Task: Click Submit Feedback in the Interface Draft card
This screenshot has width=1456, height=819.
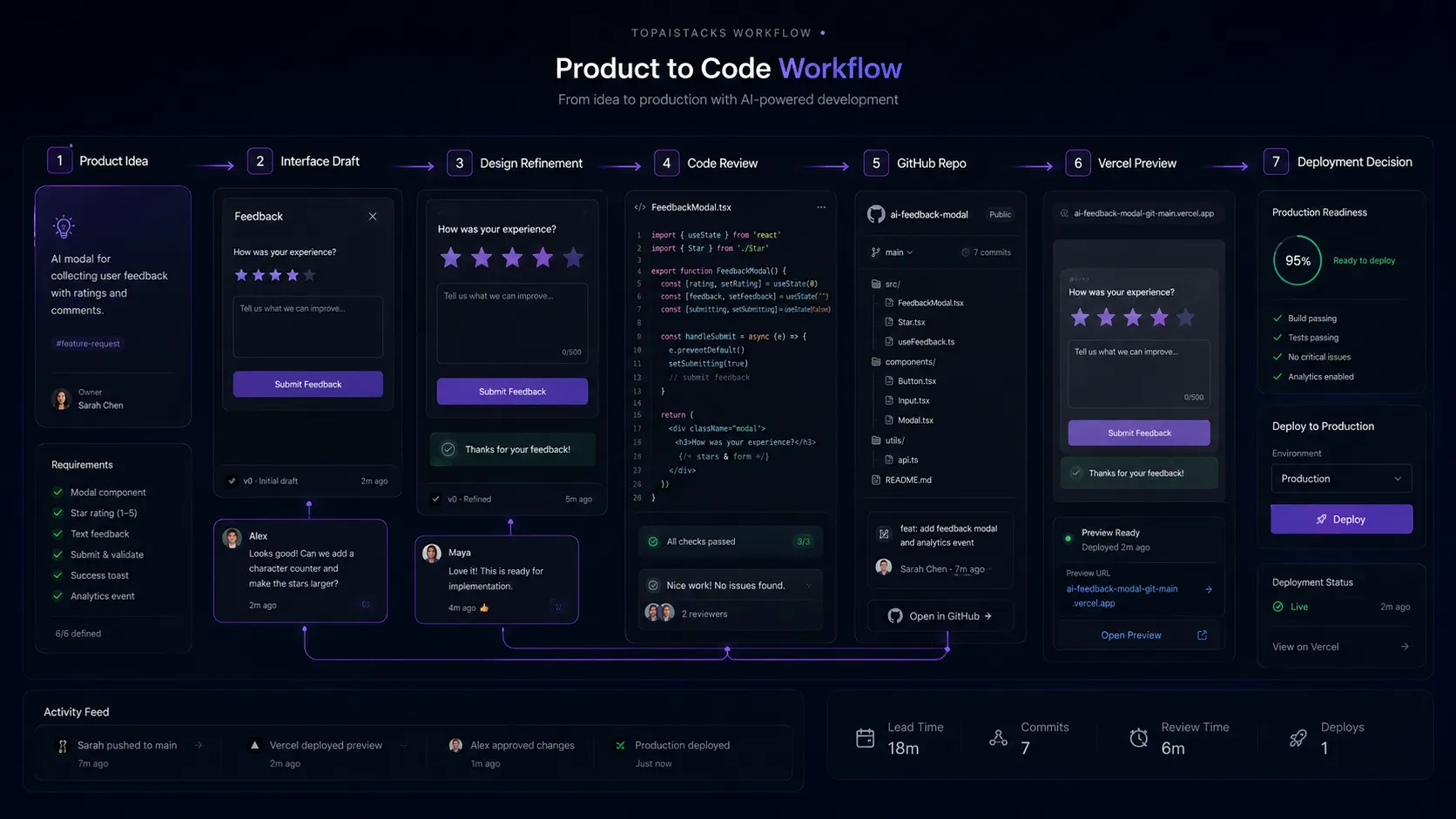Action: pos(308,384)
